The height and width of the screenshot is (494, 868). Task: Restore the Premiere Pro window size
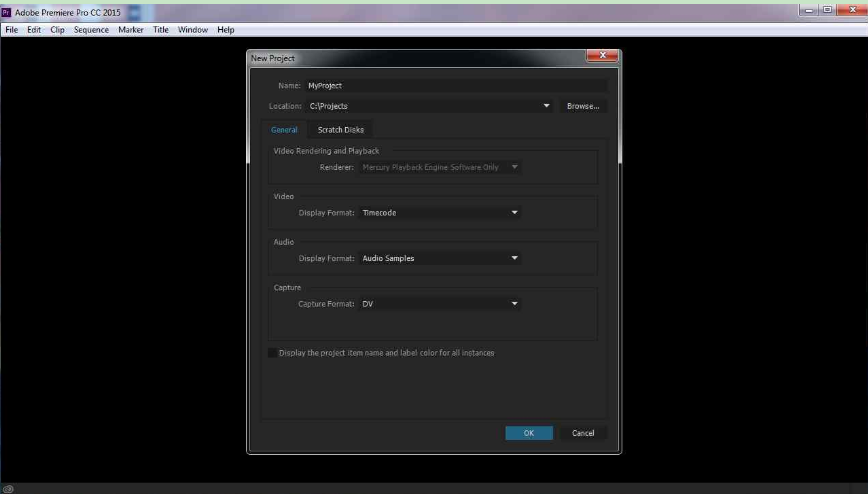click(x=827, y=10)
